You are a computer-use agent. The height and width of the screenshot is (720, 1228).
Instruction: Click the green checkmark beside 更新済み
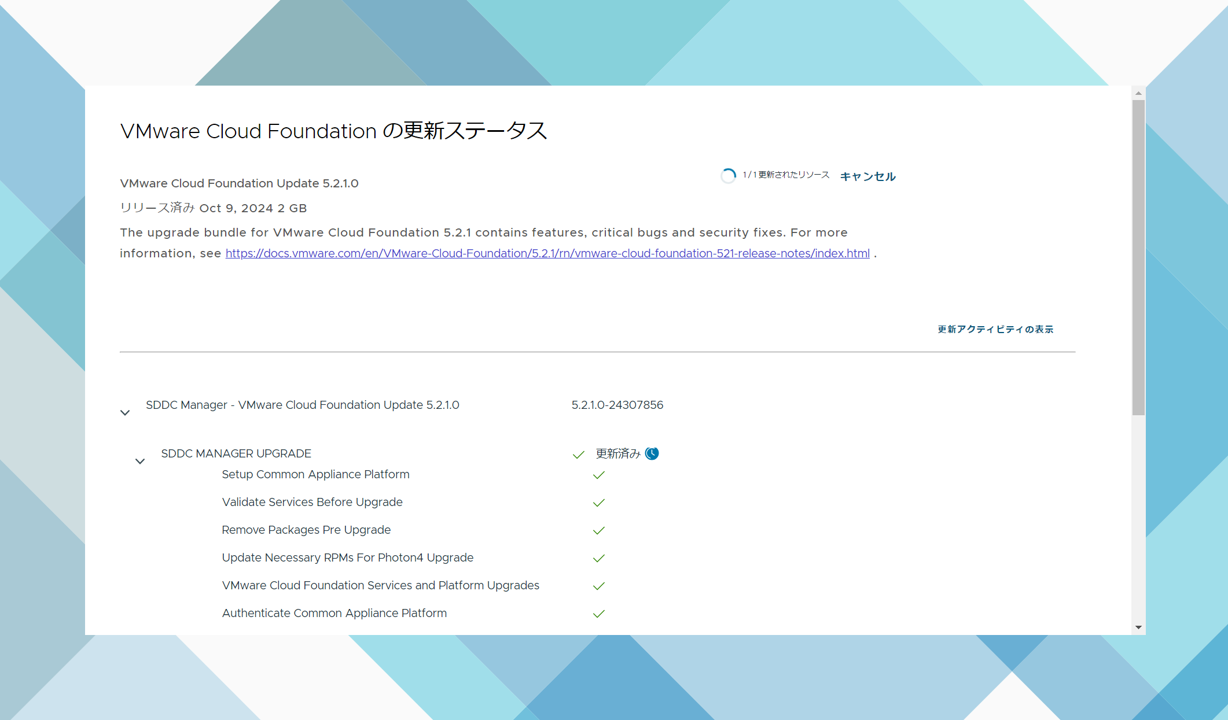tap(578, 455)
